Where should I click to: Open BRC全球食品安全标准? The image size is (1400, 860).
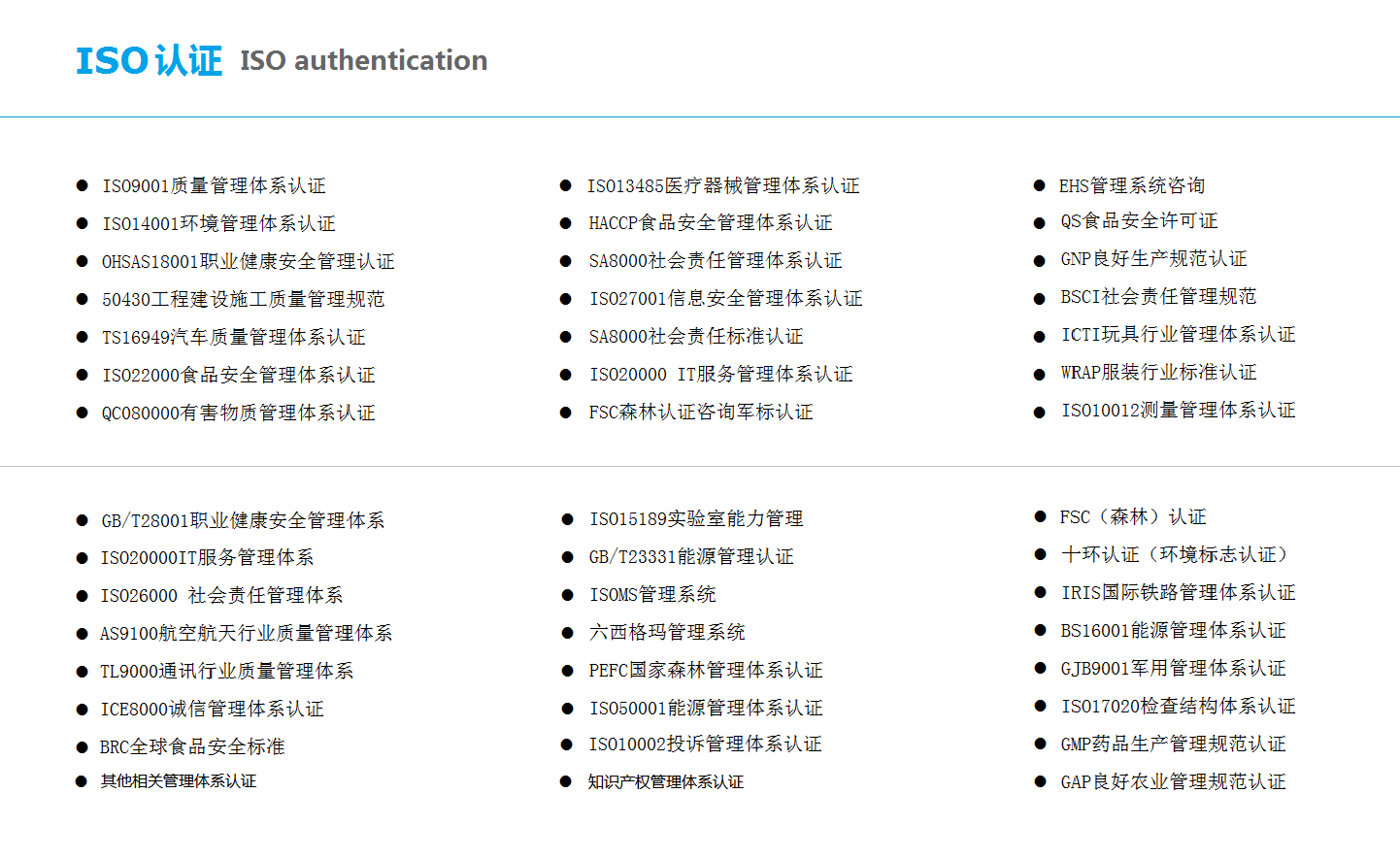point(192,746)
